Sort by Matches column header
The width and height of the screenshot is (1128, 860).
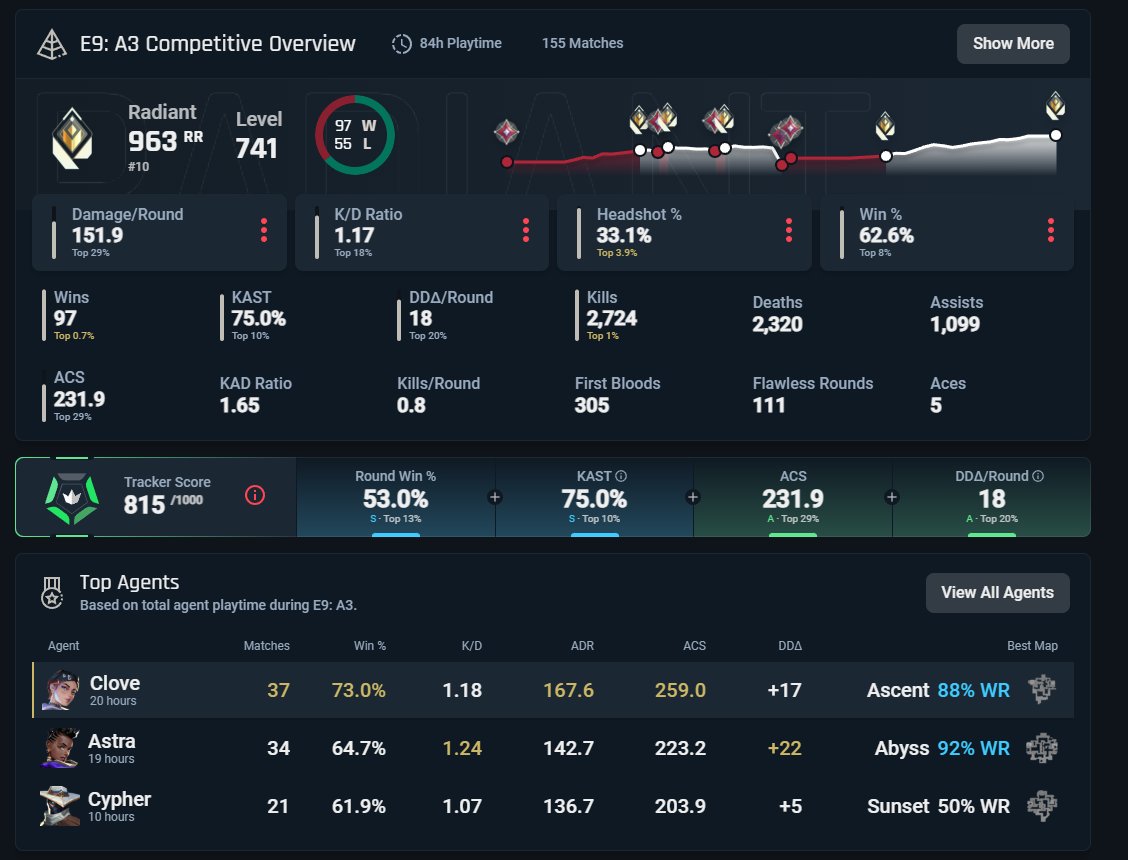coord(266,646)
